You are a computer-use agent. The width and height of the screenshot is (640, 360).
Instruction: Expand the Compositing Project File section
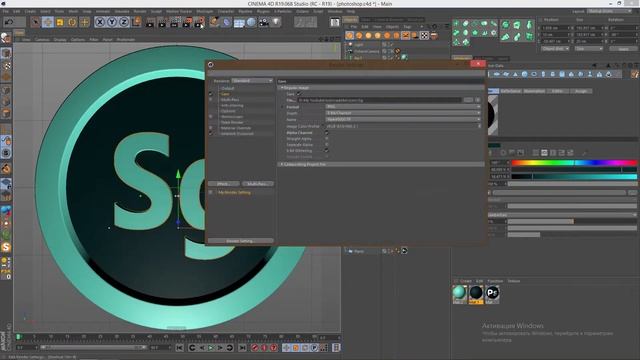click(281, 164)
